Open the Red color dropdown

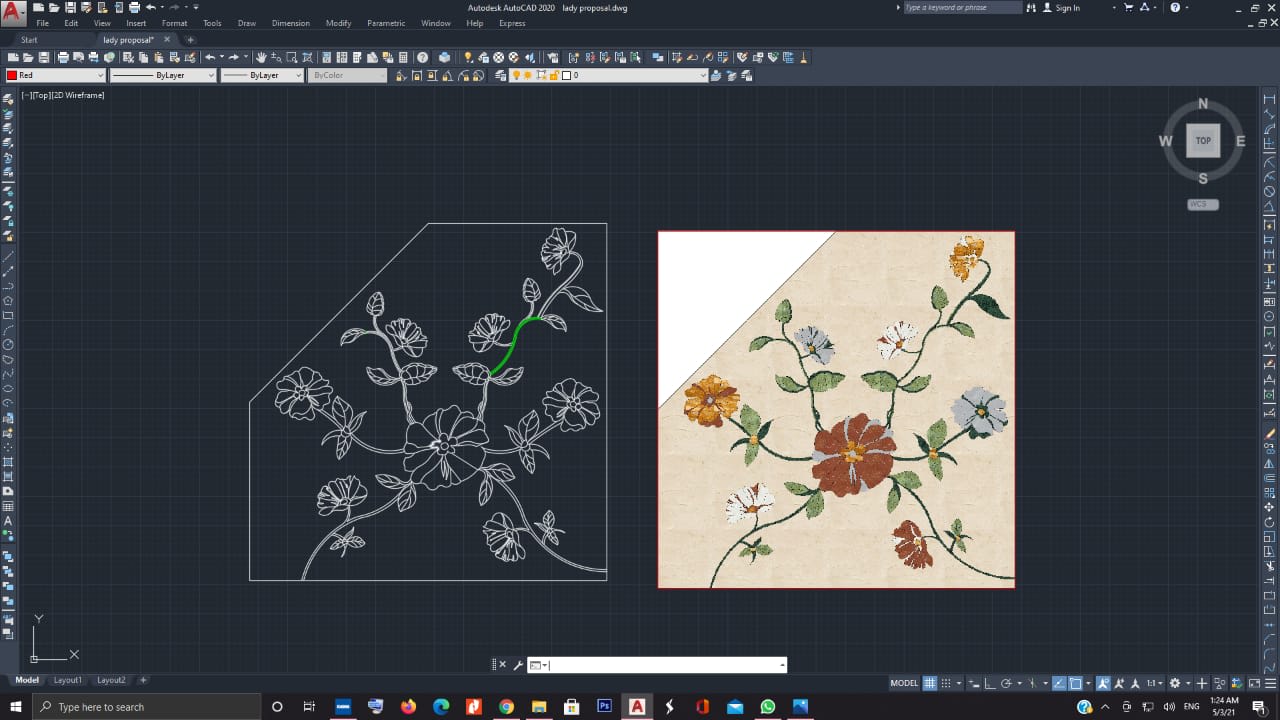tap(100, 75)
